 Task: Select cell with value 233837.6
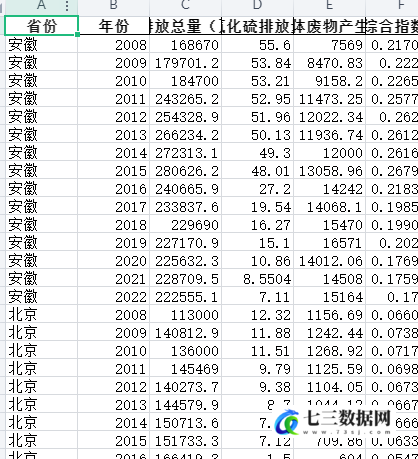[x=185, y=207]
